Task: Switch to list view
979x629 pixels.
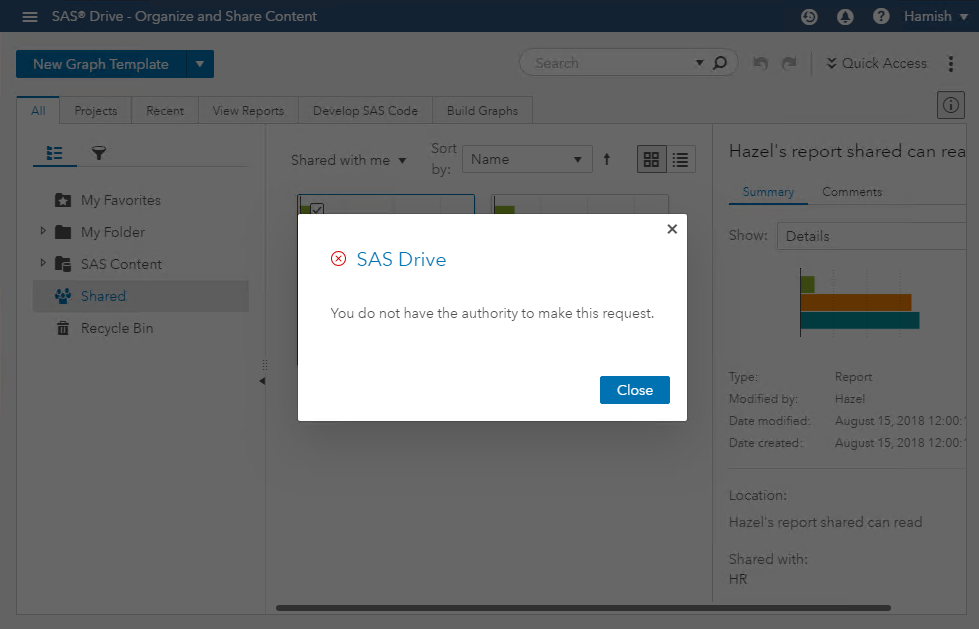Action: [681, 159]
